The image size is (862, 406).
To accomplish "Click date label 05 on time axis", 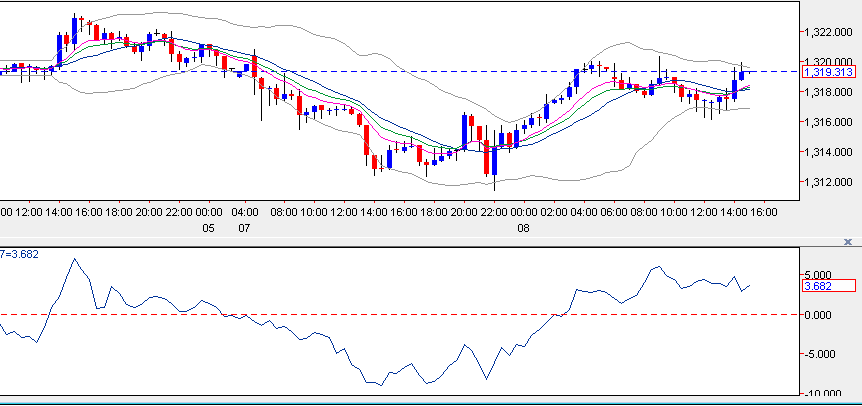I will pos(208,228).
